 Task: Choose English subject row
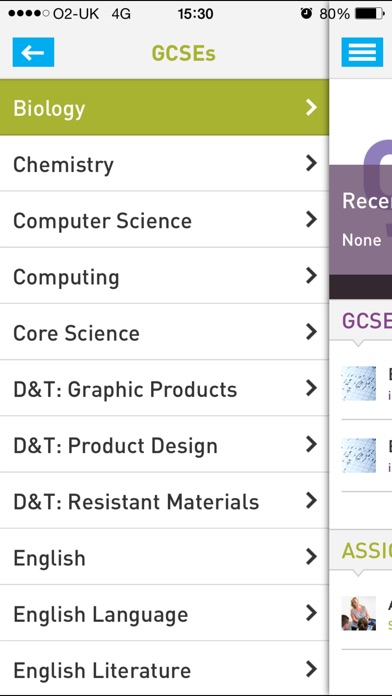coord(164,557)
